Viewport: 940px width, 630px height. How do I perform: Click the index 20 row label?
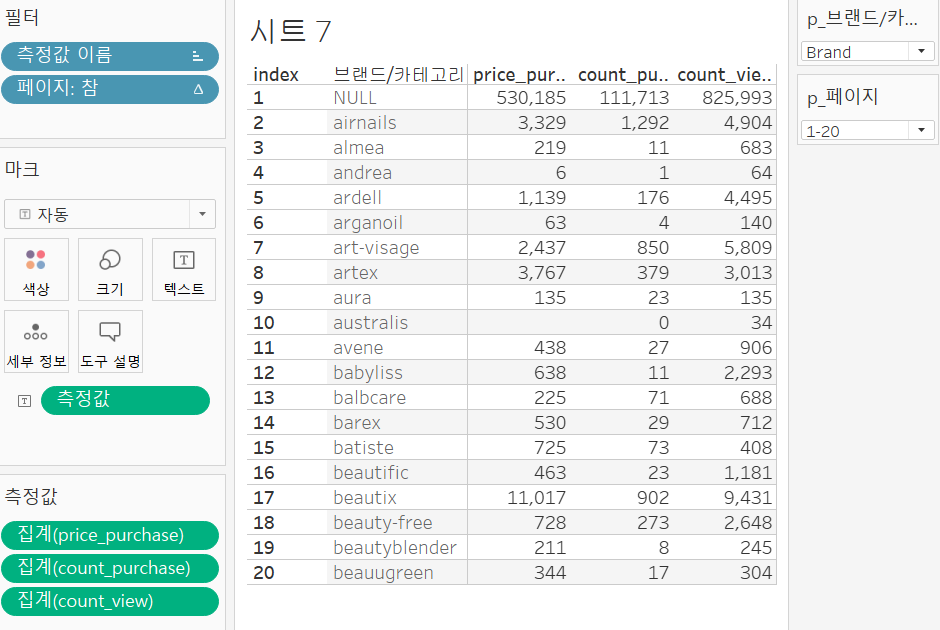tap(264, 573)
